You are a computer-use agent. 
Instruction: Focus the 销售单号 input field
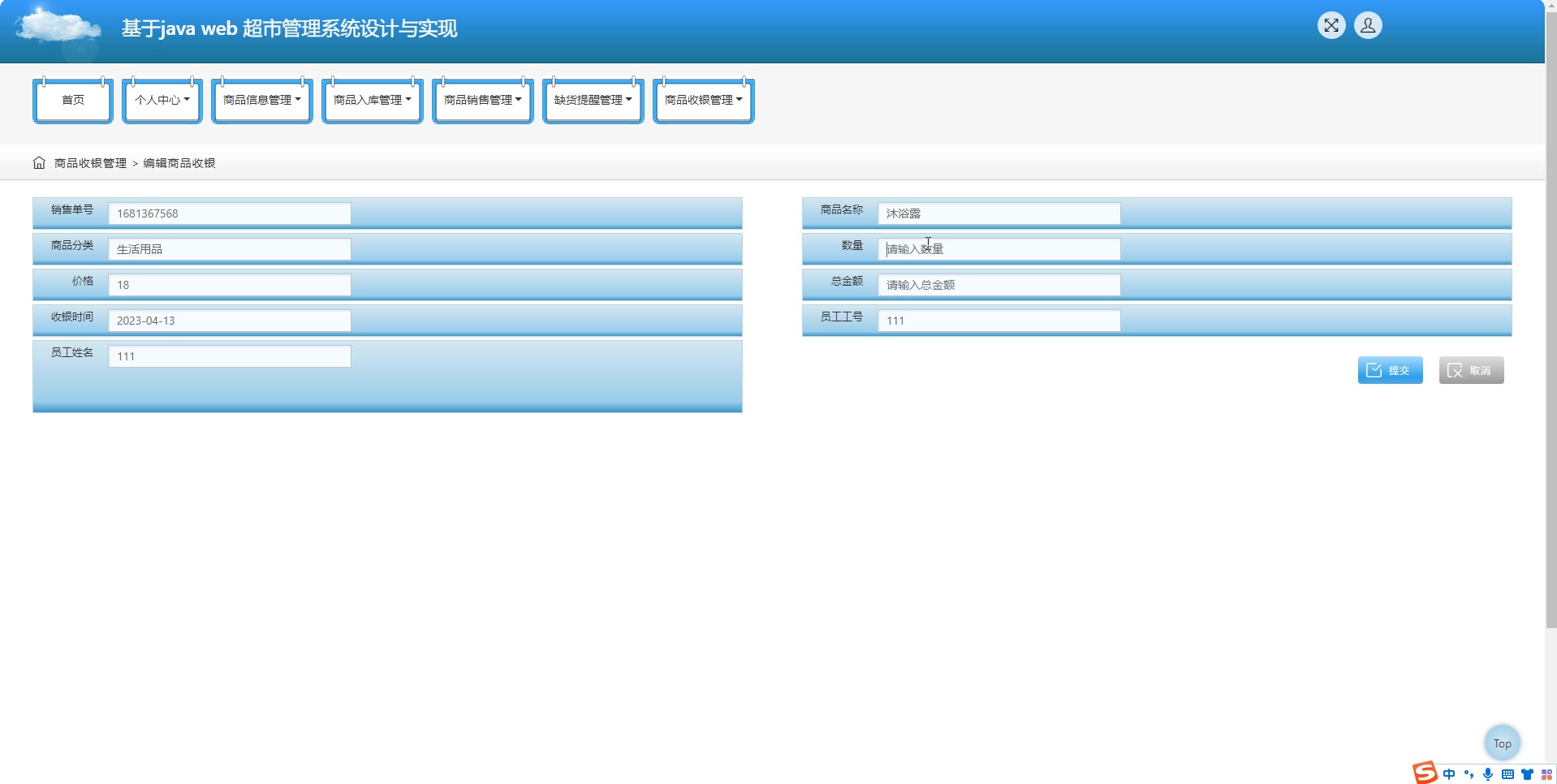[x=230, y=213]
